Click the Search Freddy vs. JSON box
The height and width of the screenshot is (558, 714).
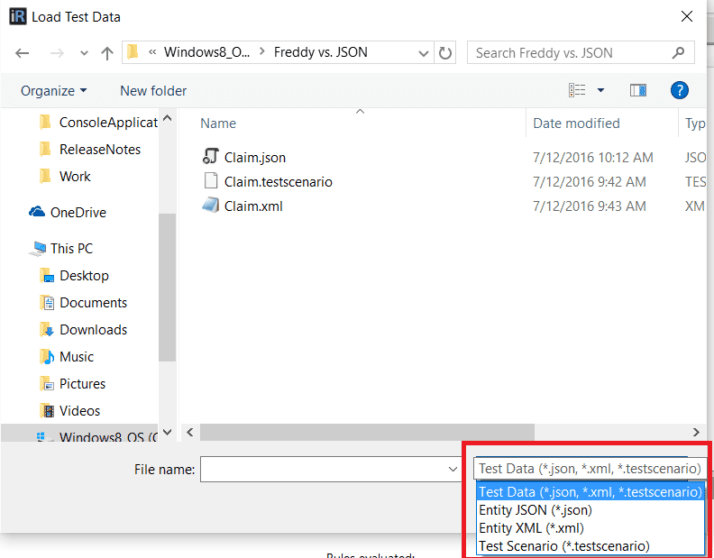click(x=570, y=53)
